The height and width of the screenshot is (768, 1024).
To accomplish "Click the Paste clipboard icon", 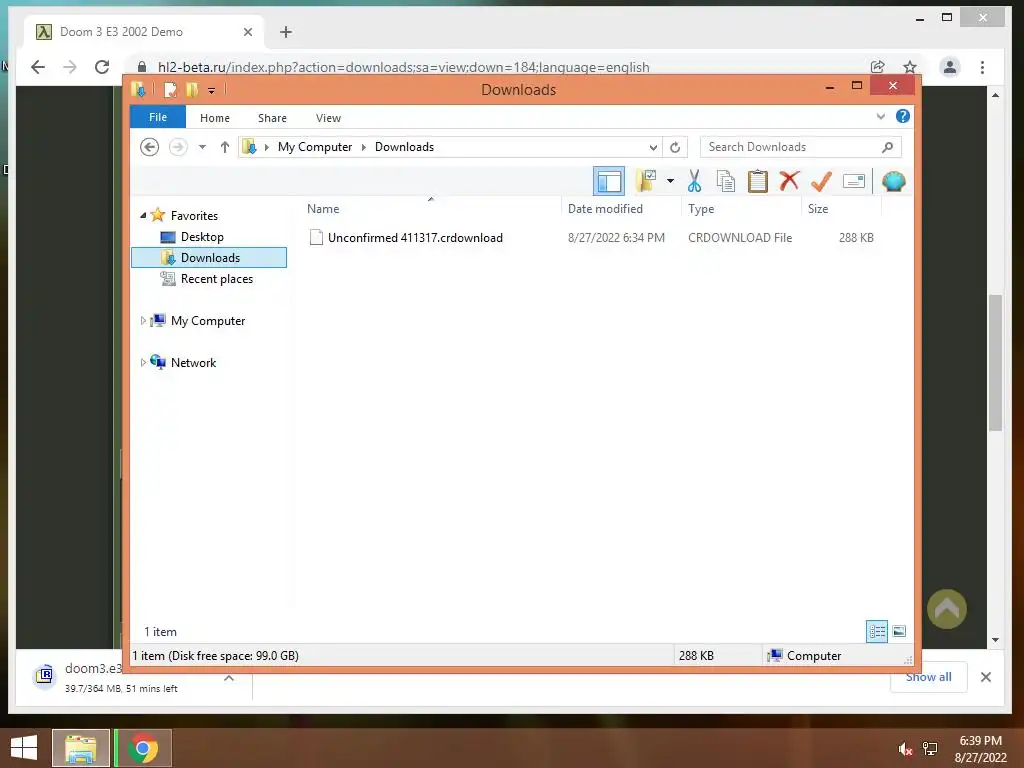I will 758,181.
